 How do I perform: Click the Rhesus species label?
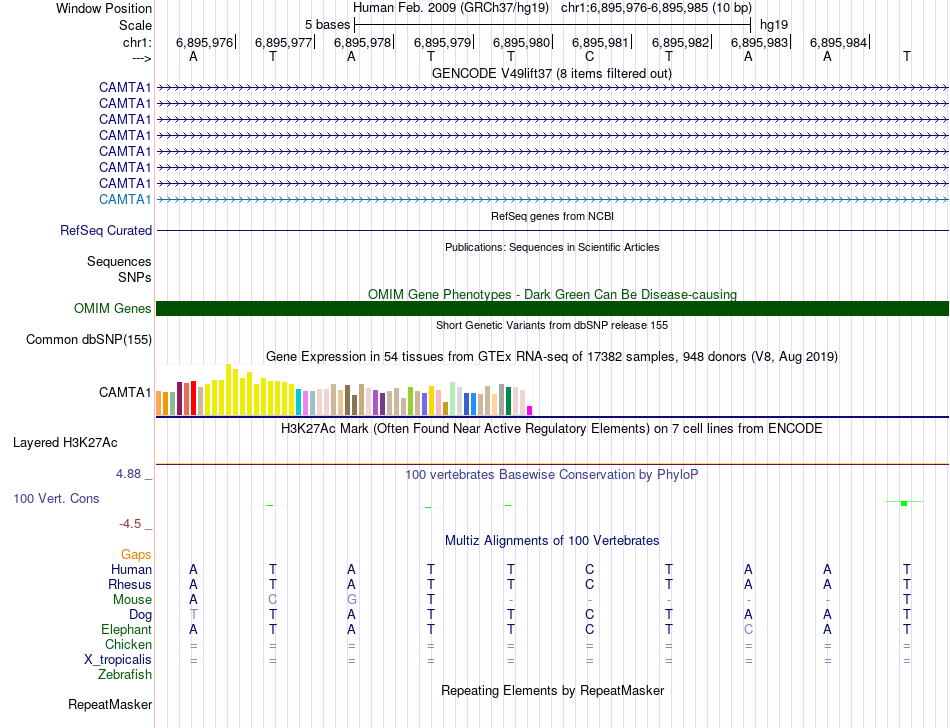130,584
